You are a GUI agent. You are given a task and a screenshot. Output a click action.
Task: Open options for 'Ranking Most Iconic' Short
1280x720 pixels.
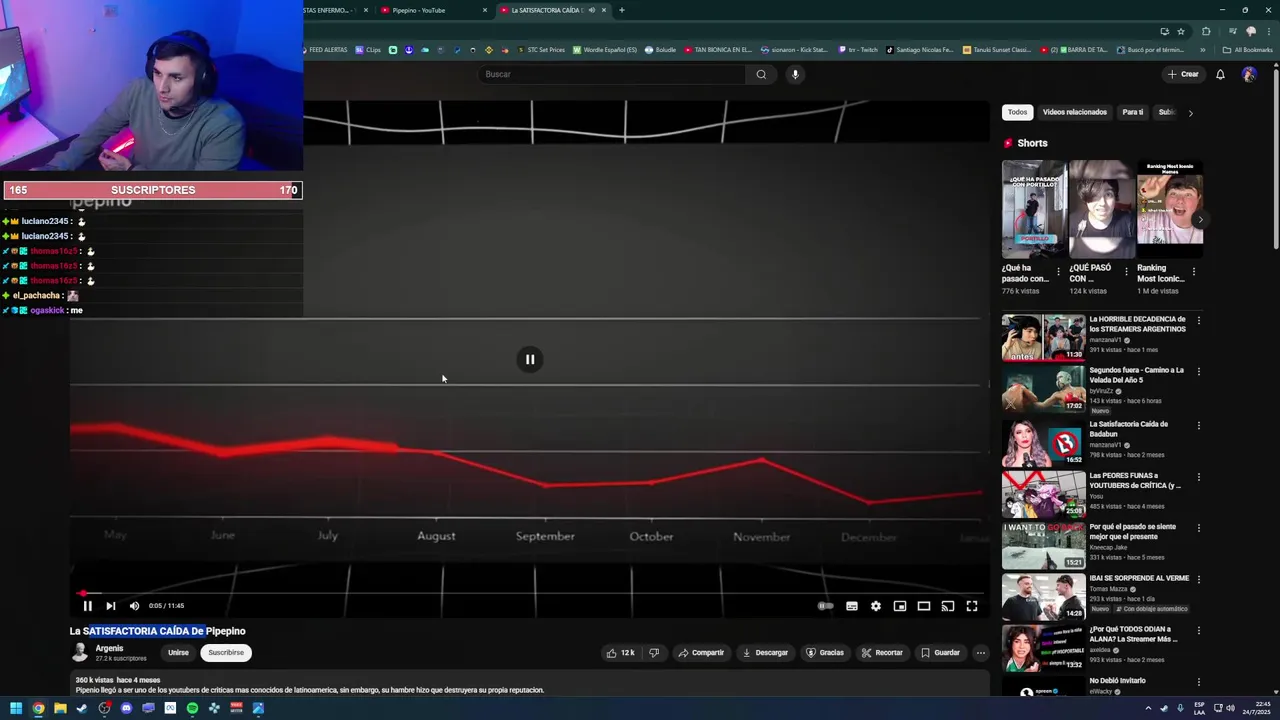[1194, 271]
